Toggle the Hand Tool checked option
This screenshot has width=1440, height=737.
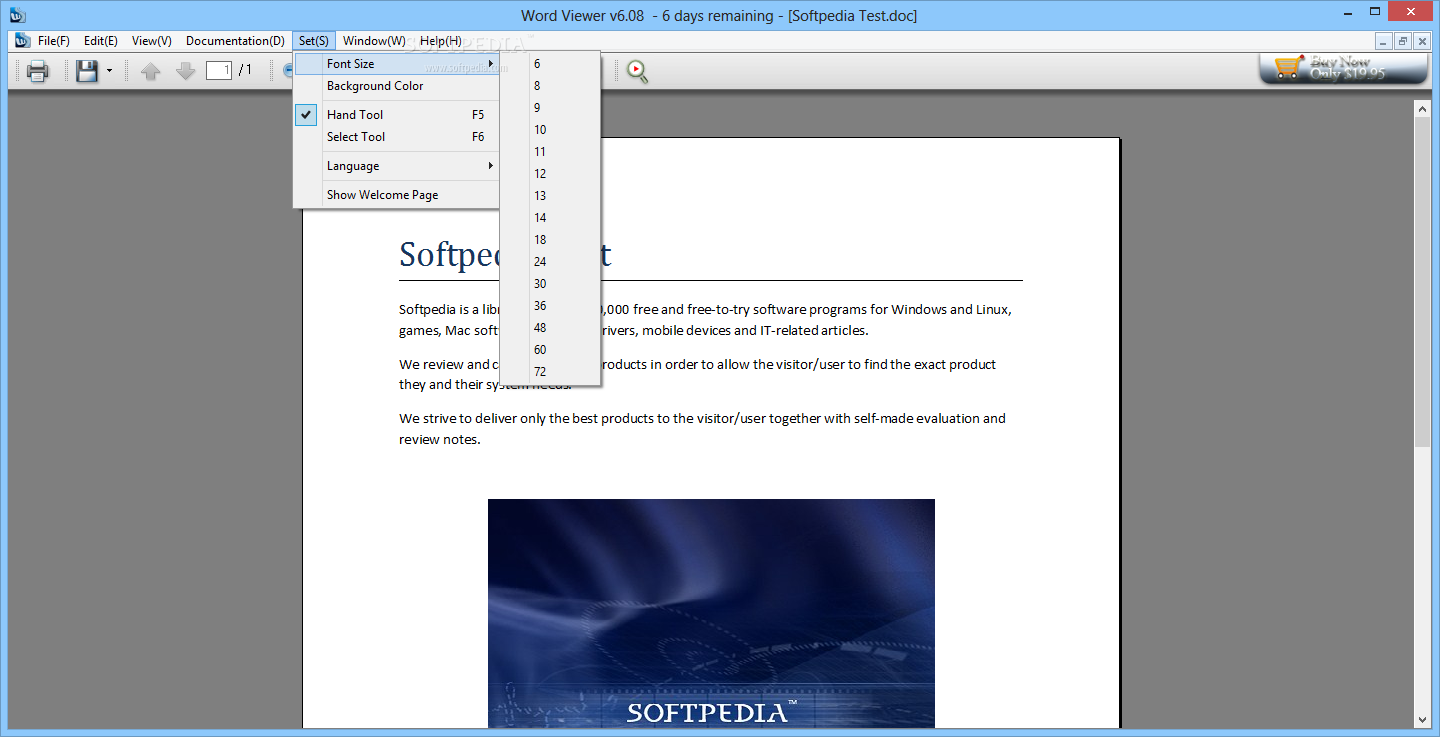point(397,115)
